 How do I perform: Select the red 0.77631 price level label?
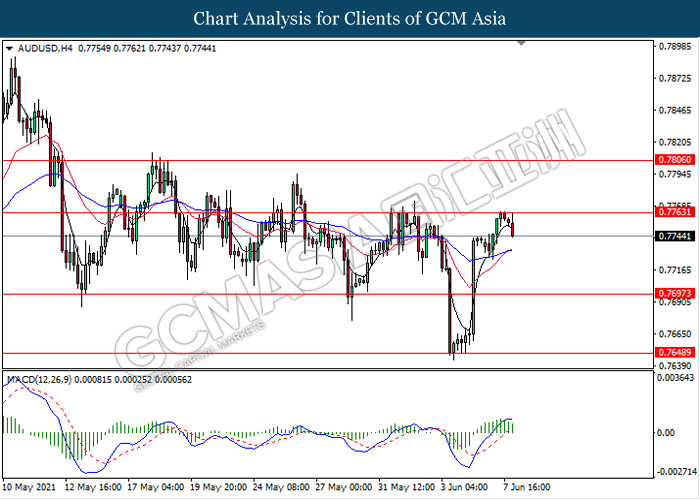click(x=675, y=212)
